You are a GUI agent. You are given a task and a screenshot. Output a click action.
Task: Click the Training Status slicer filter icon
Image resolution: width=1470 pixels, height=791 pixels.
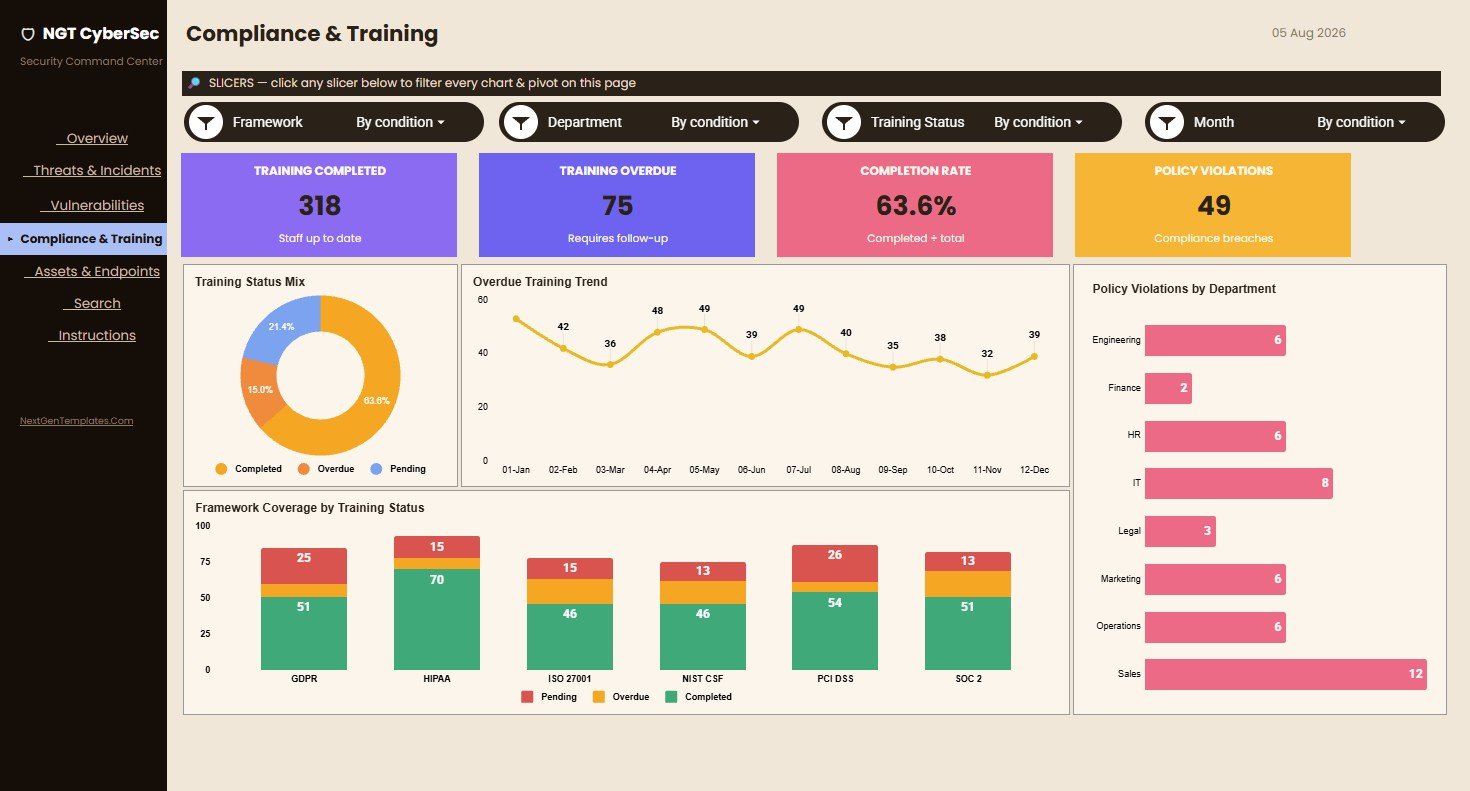click(844, 122)
